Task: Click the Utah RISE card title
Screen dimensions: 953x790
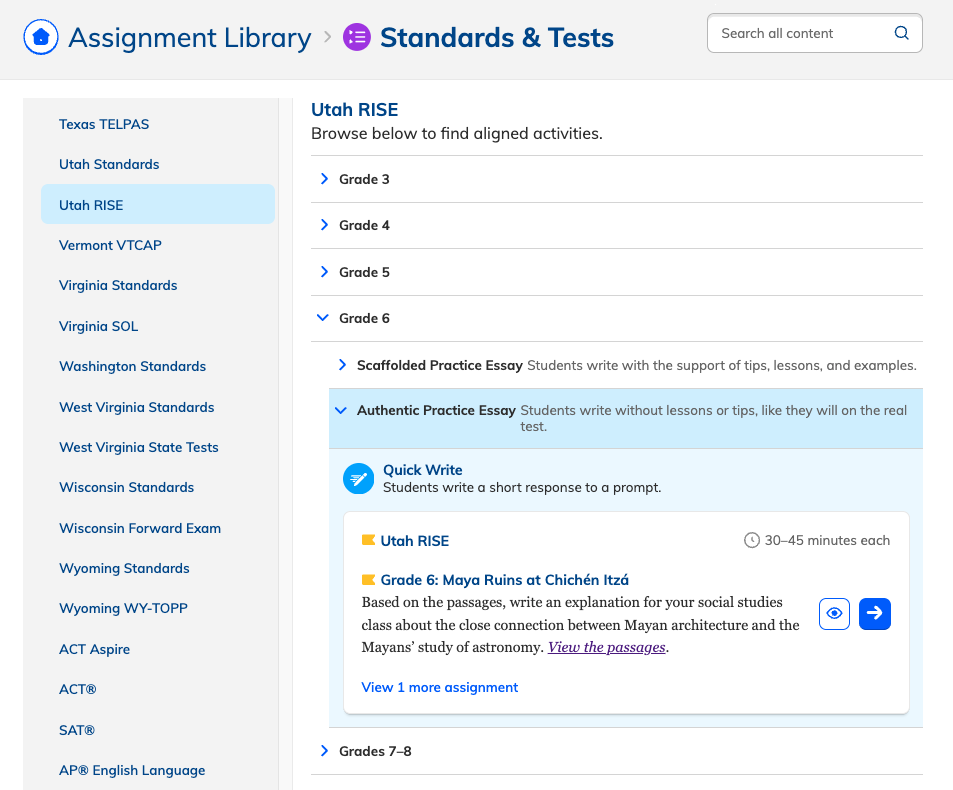Action: [x=415, y=541]
